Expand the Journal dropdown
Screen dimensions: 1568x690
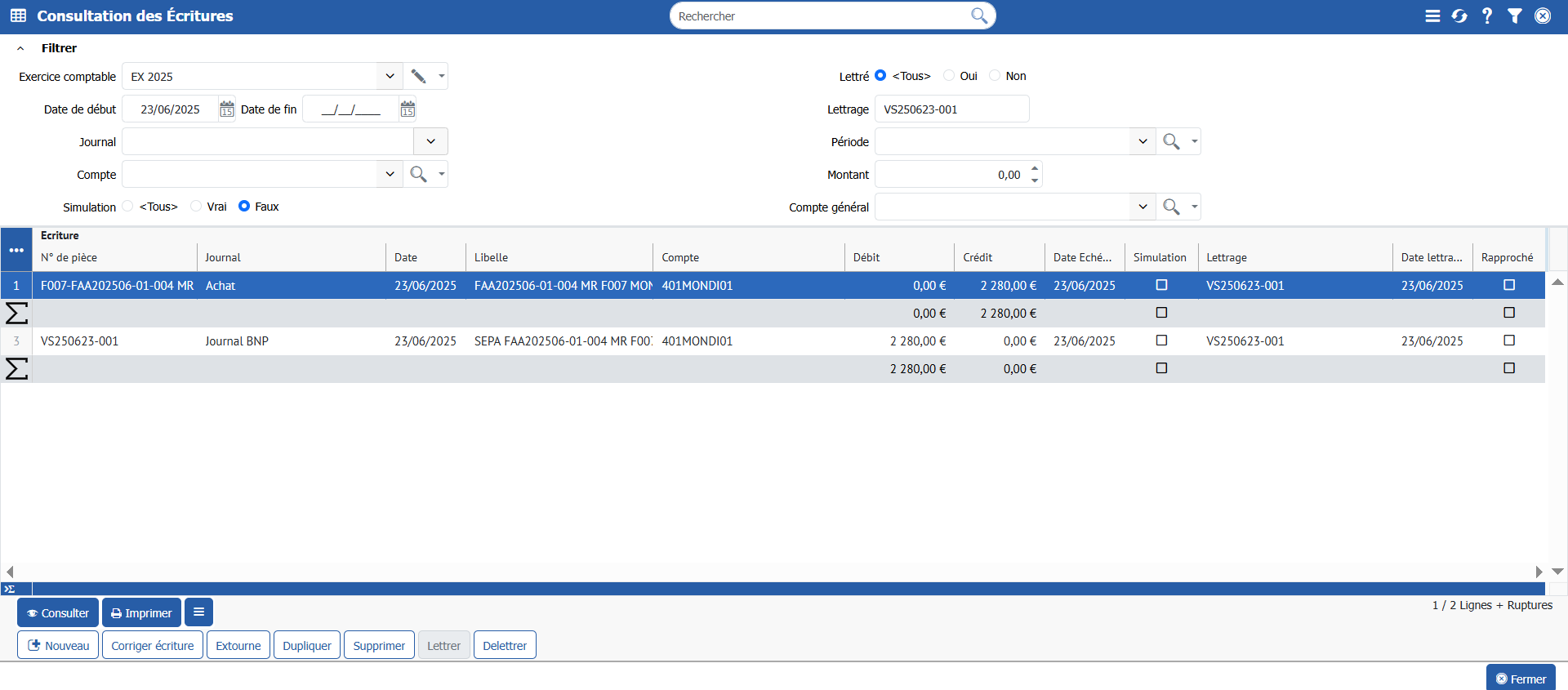point(430,141)
